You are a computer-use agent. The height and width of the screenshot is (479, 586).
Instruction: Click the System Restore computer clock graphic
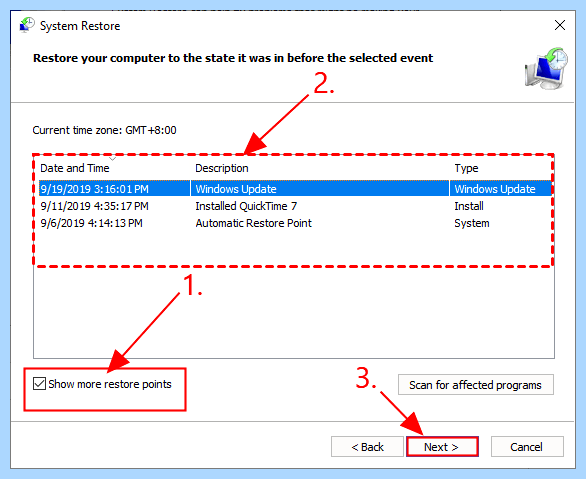click(x=546, y=68)
